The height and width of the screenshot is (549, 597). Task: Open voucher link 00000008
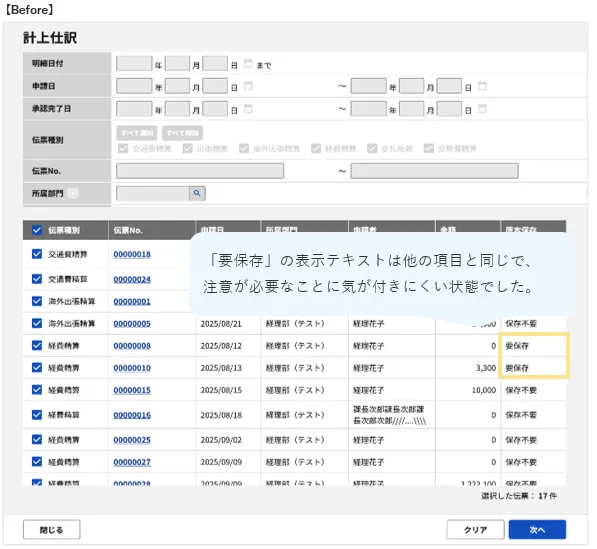pyautogui.click(x=132, y=346)
